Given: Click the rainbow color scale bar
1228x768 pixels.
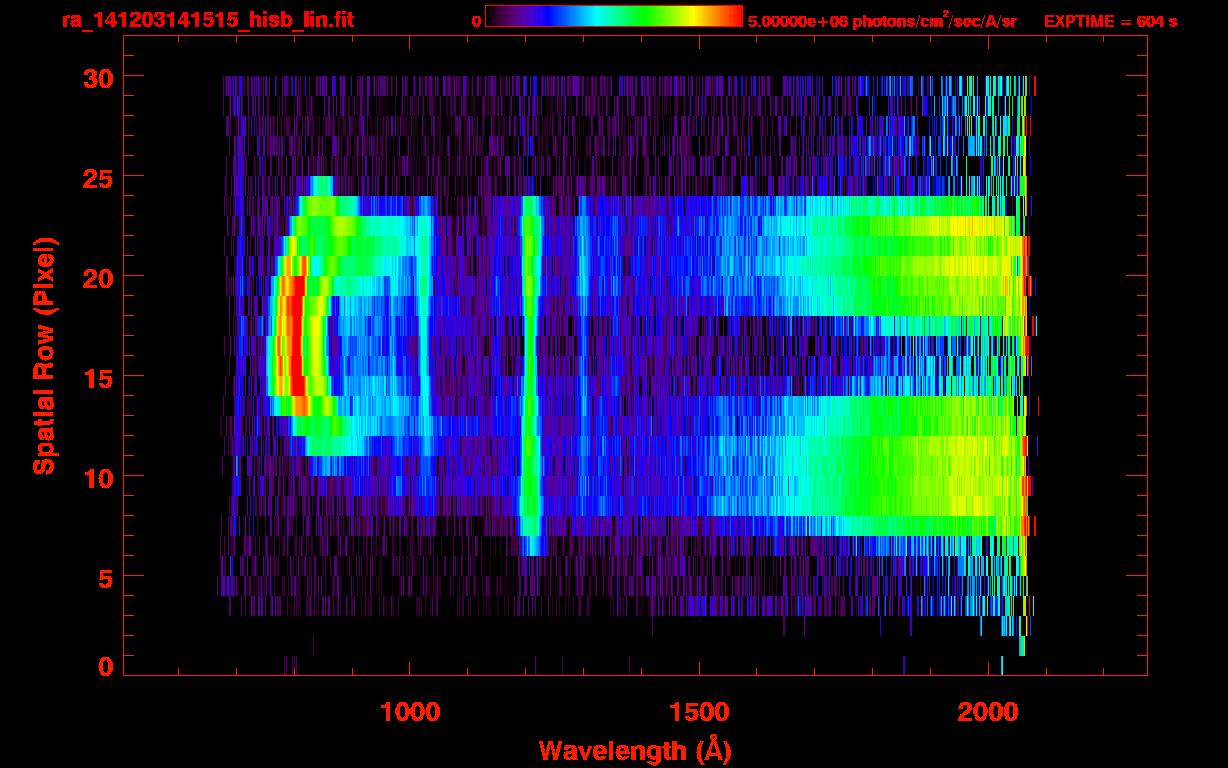Looking at the screenshot, I should click(x=614, y=16).
